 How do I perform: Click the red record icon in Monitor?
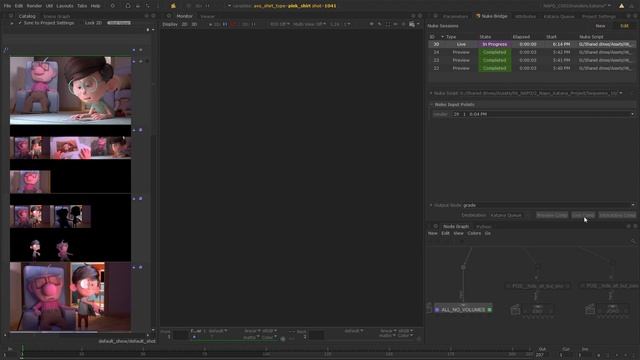click(234, 24)
